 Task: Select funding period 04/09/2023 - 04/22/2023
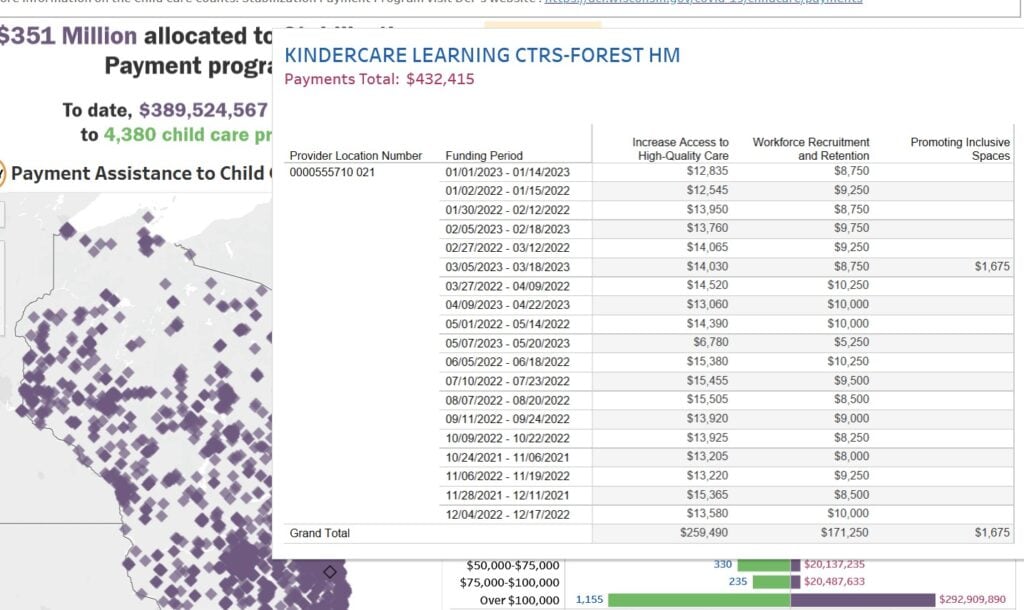pyautogui.click(x=507, y=305)
